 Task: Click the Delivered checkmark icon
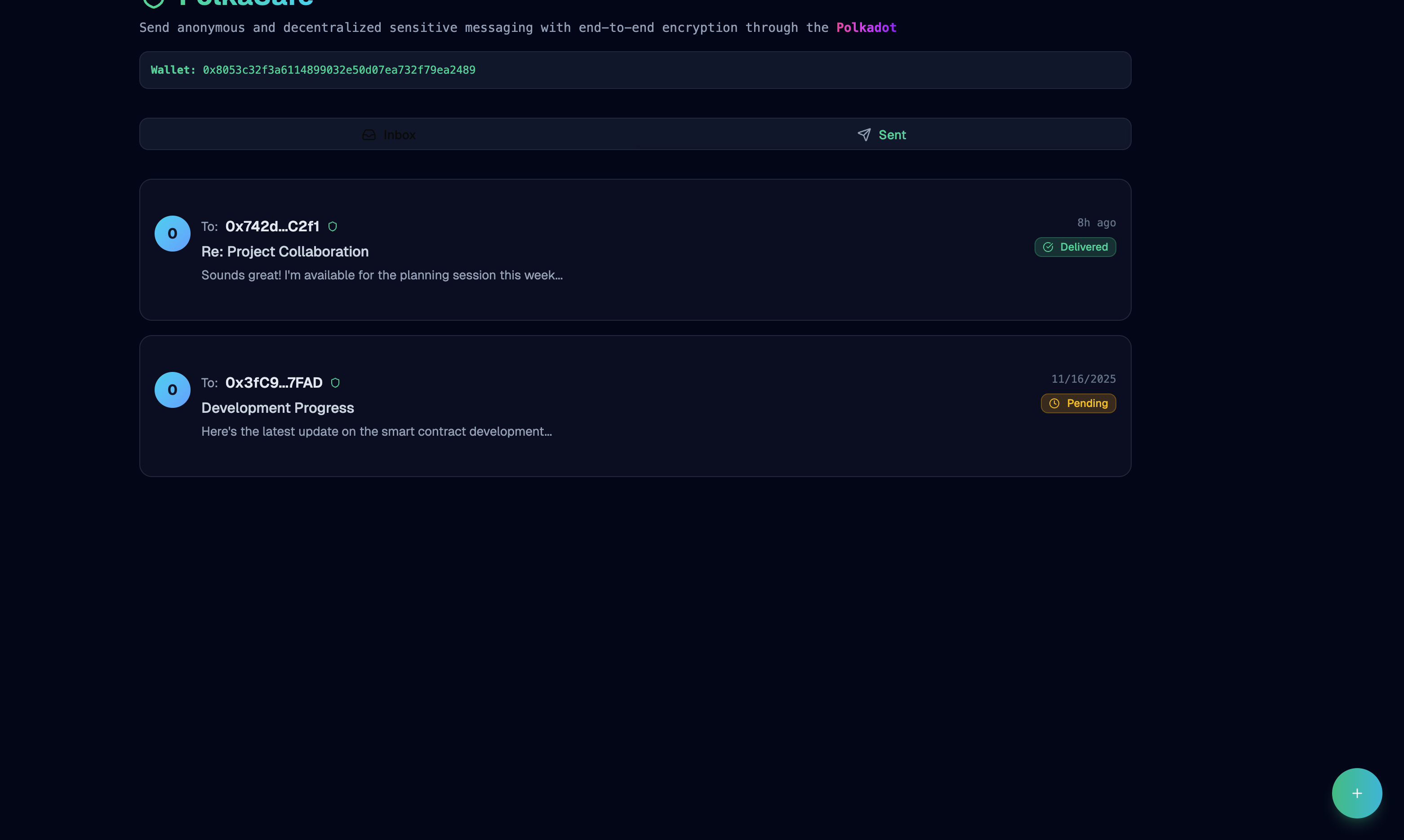[x=1048, y=248]
